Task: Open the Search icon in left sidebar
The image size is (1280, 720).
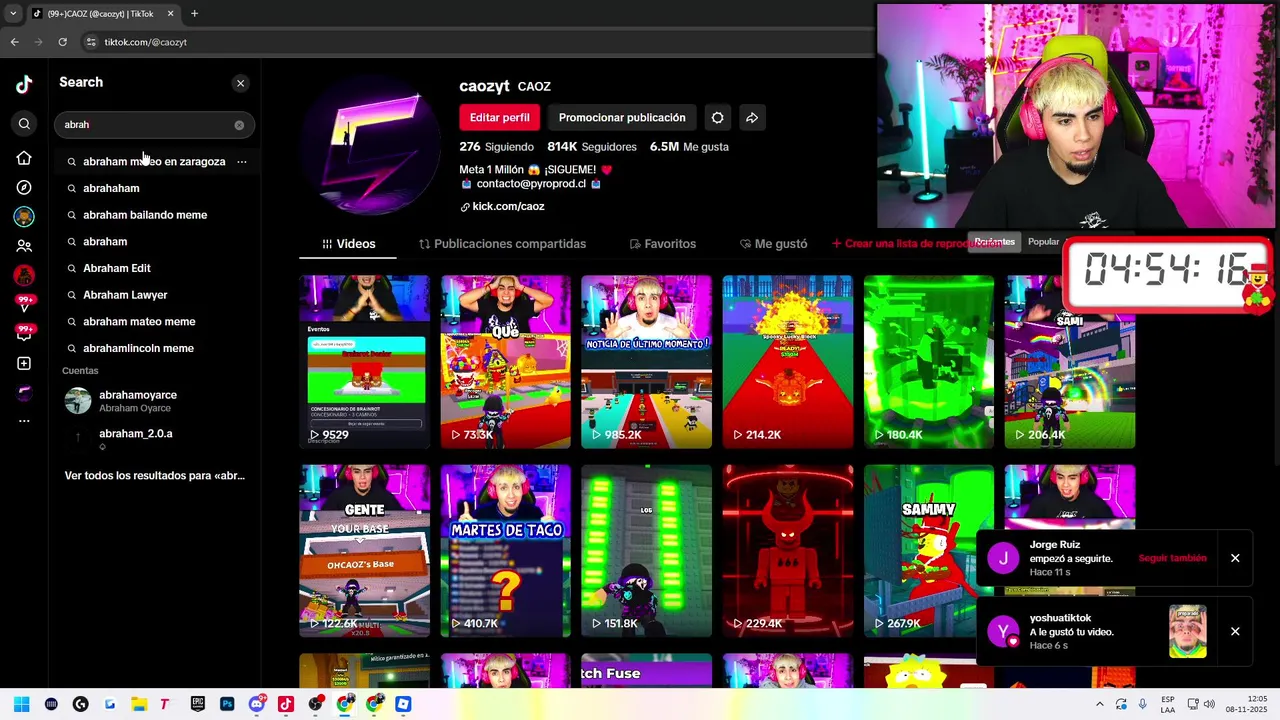Action: [24, 124]
